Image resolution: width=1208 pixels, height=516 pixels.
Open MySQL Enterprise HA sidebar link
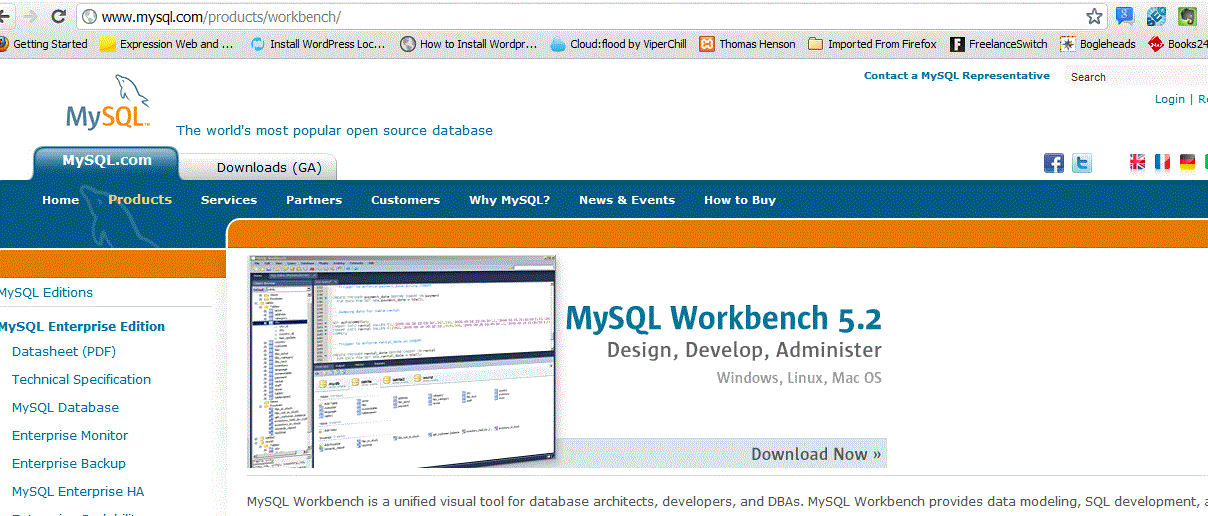point(78,491)
